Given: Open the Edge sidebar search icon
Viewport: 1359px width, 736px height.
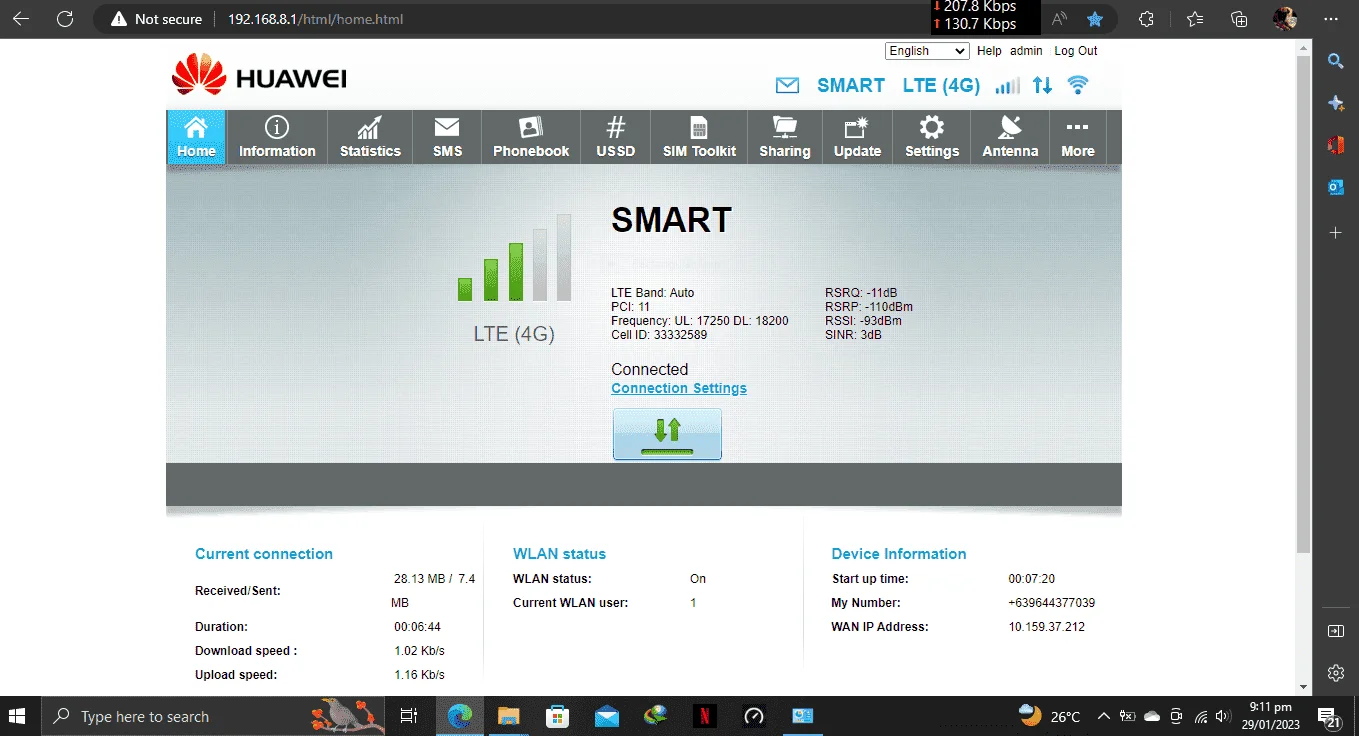Looking at the screenshot, I should [1335, 62].
